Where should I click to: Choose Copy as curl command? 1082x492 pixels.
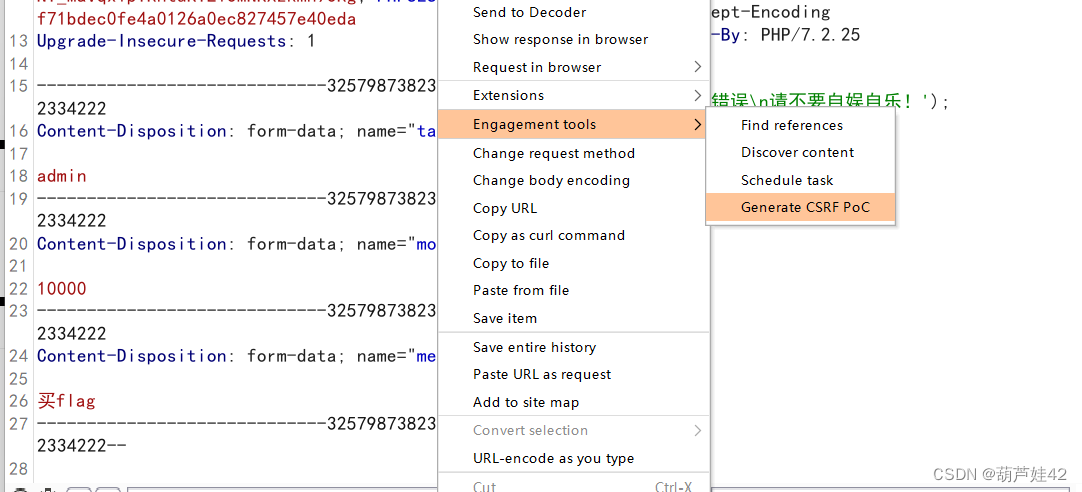(x=548, y=235)
